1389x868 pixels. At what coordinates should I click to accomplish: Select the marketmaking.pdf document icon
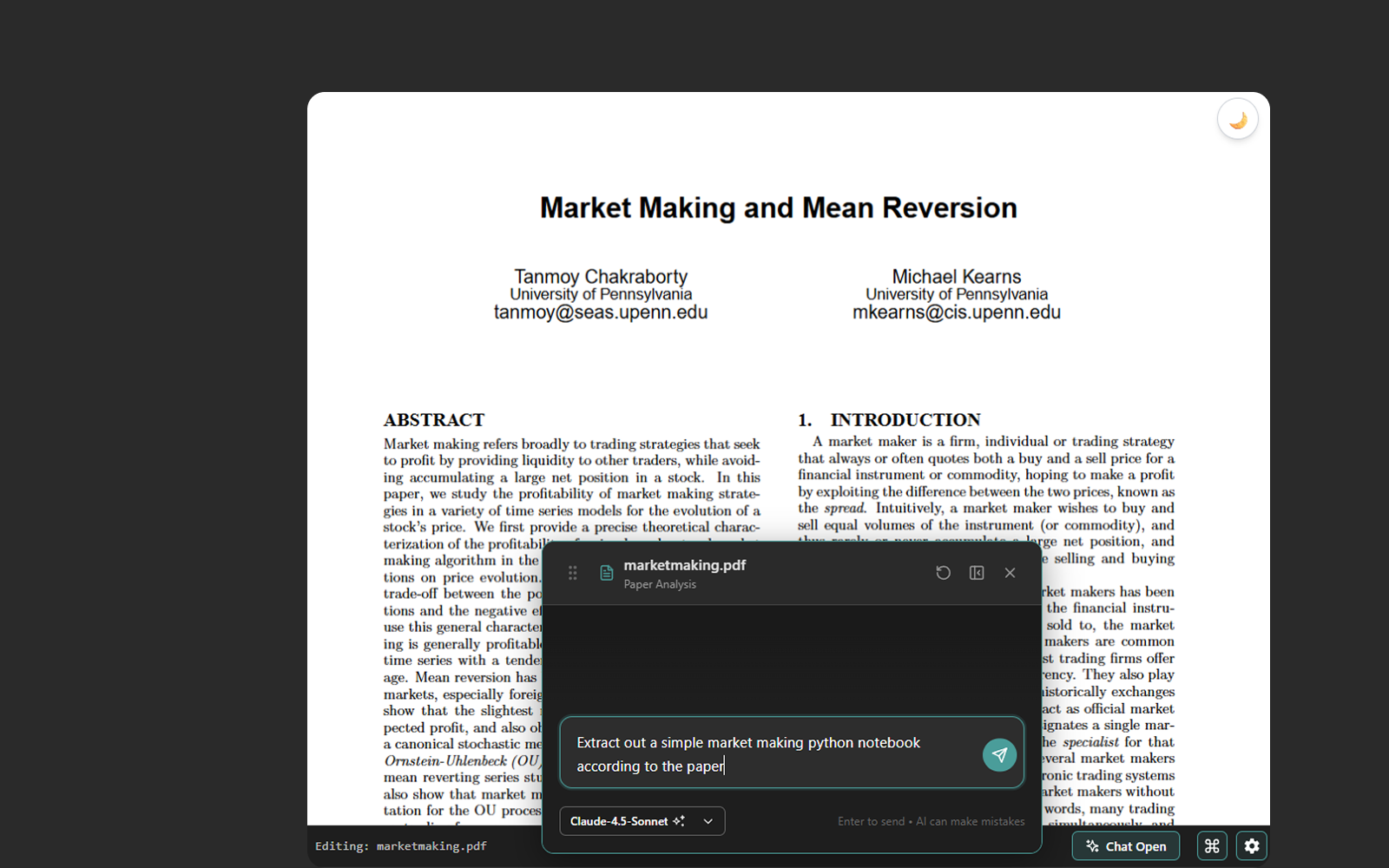click(605, 573)
